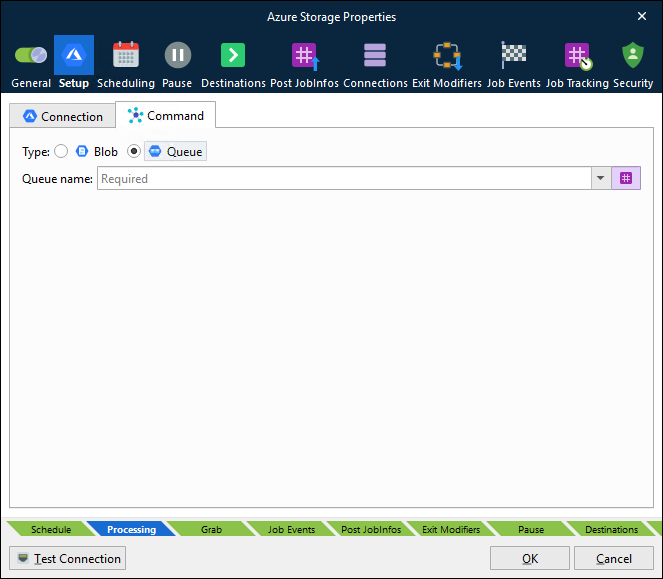Select the Queue type radio button
This screenshot has width=663, height=579.
pos(134,151)
